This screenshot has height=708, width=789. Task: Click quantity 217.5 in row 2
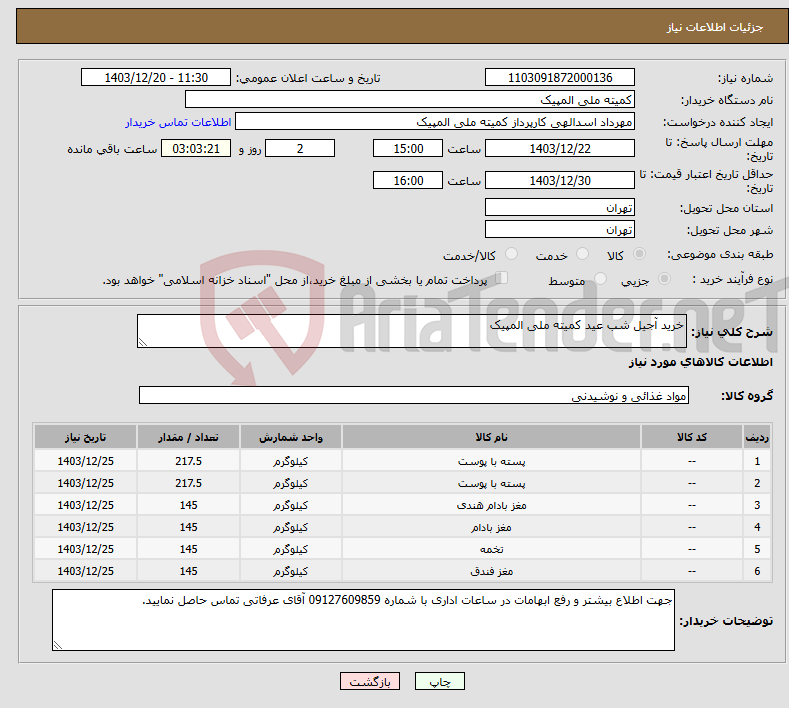click(188, 483)
